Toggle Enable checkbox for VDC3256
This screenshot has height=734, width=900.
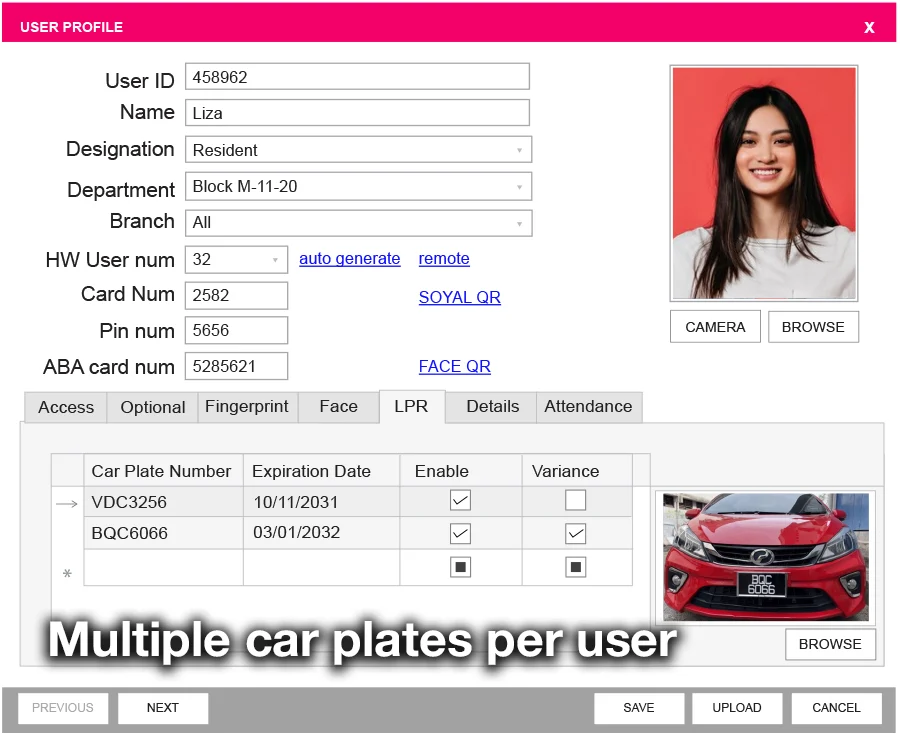tap(460, 500)
